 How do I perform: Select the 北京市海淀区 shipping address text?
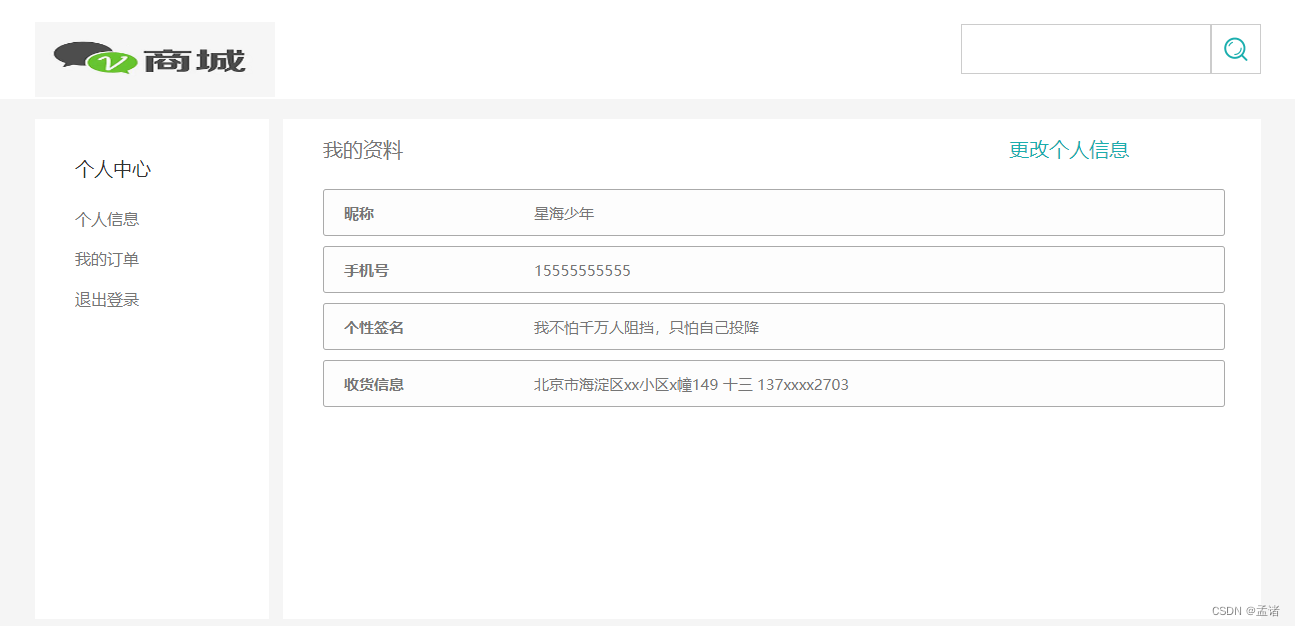tap(691, 384)
